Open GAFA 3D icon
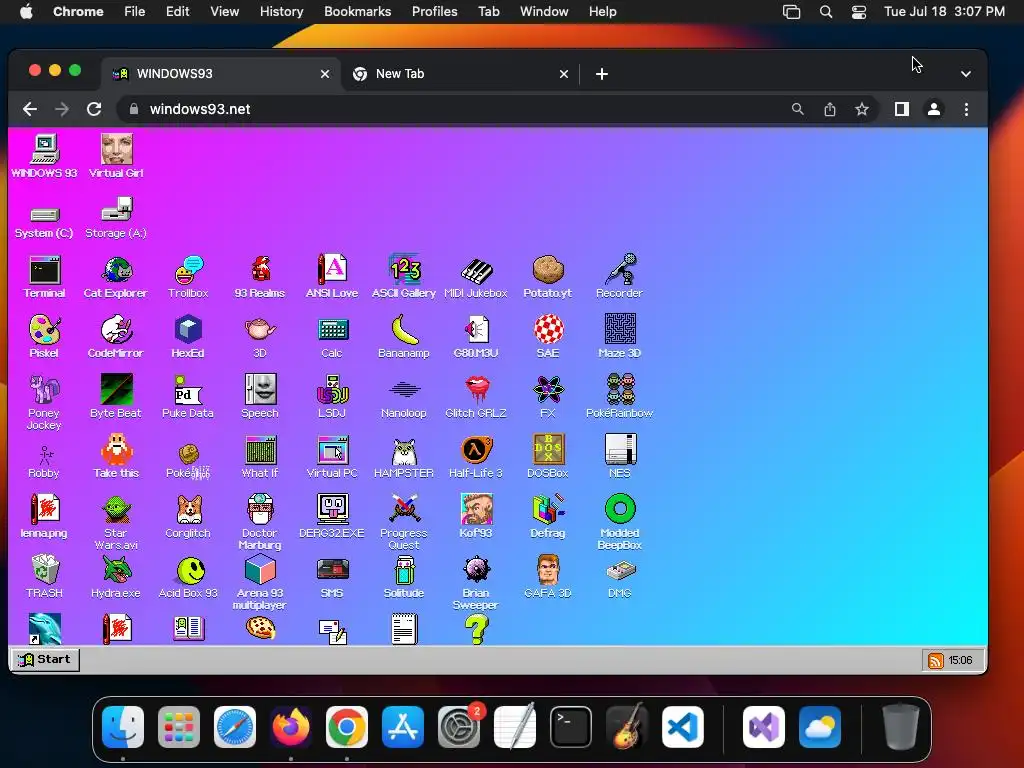This screenshot has height=768, width=1024. pyautogui.click(x=547, y=577)
